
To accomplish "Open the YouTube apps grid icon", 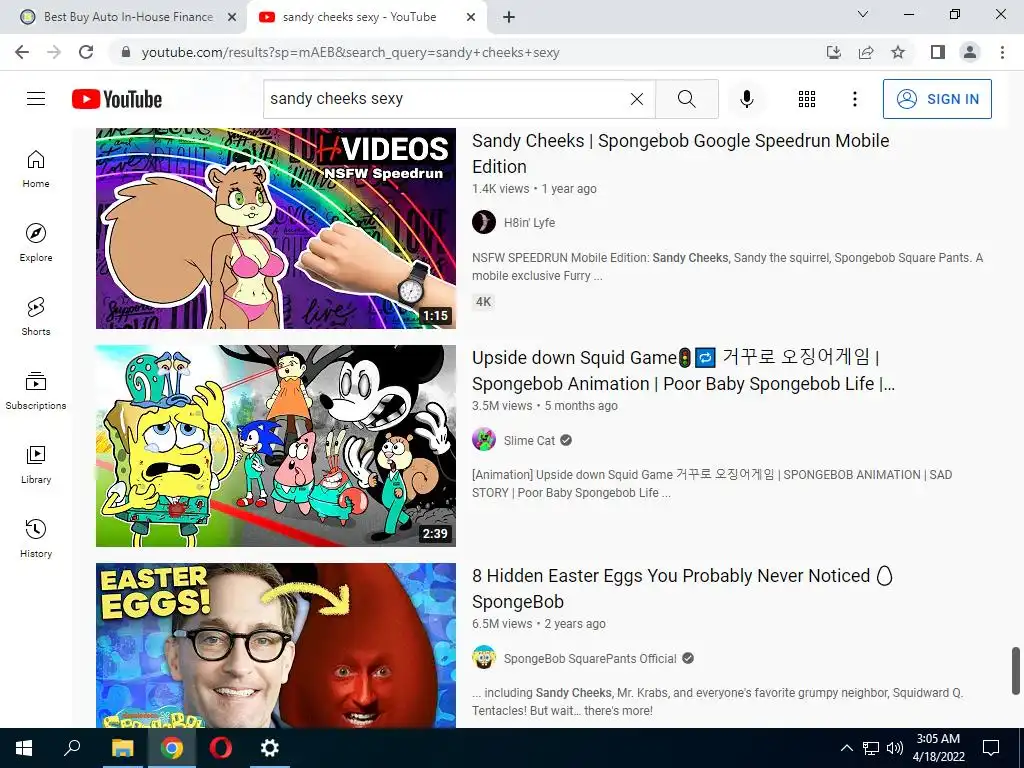I will [807, 99].
